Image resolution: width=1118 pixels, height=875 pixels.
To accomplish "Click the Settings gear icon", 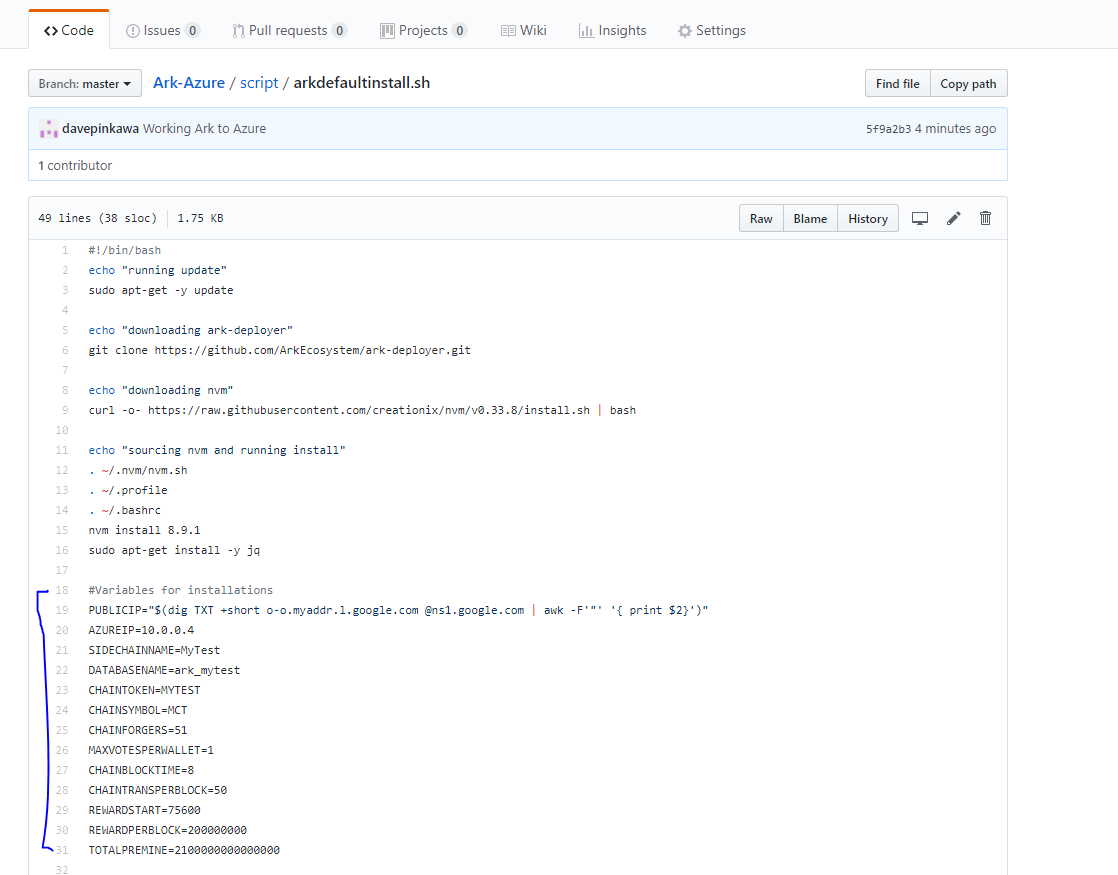I will tap(686, 30).
